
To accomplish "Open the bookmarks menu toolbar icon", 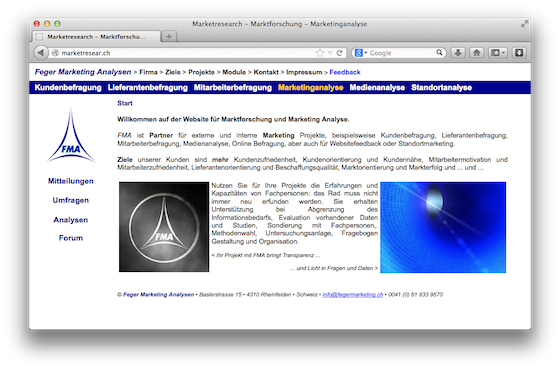I will pos(498,53).
